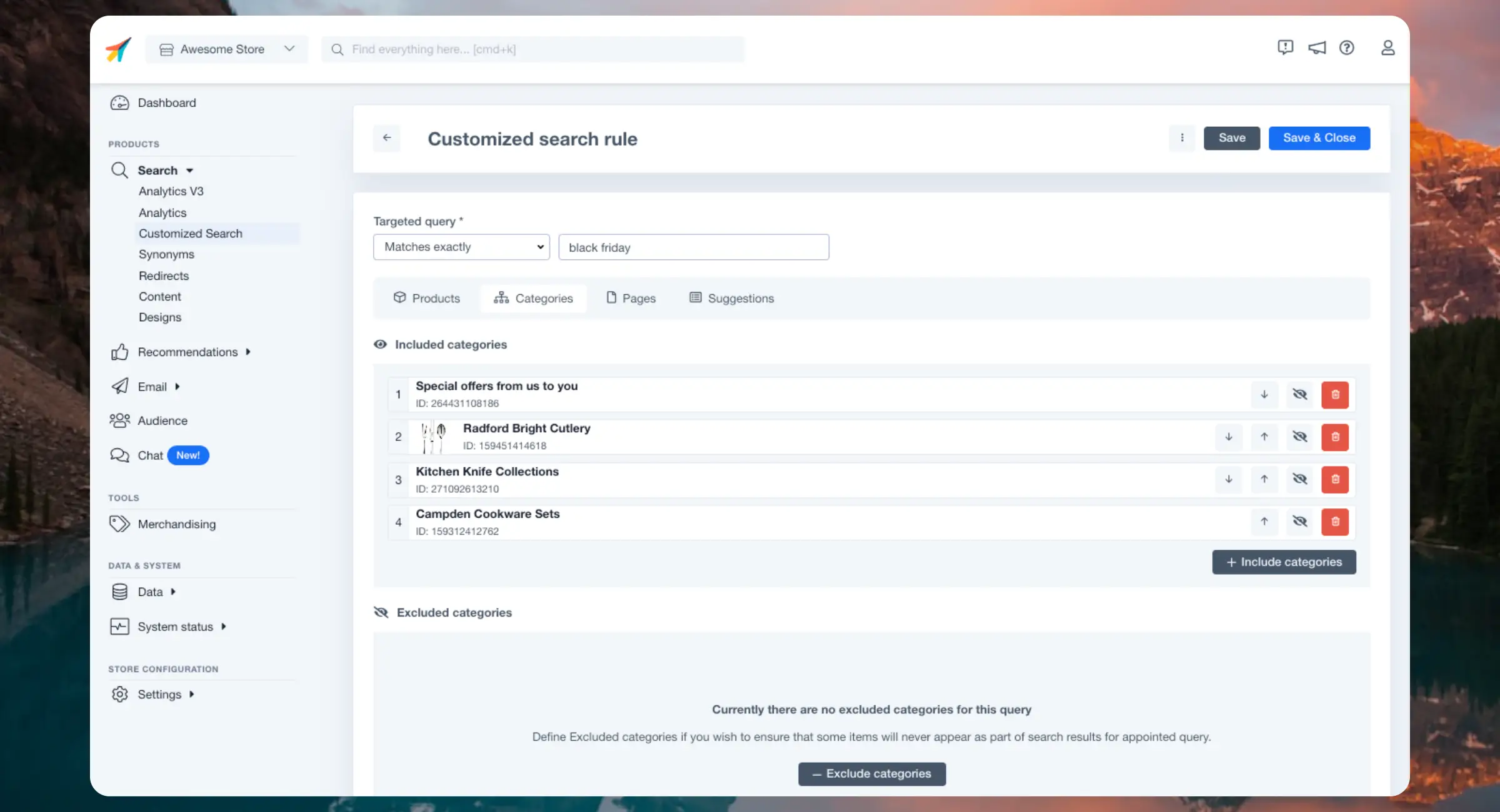Click the move down arrow for Radford Bright Cutlery
This screenshot has width=1500, height=812.
(1228, 436)
